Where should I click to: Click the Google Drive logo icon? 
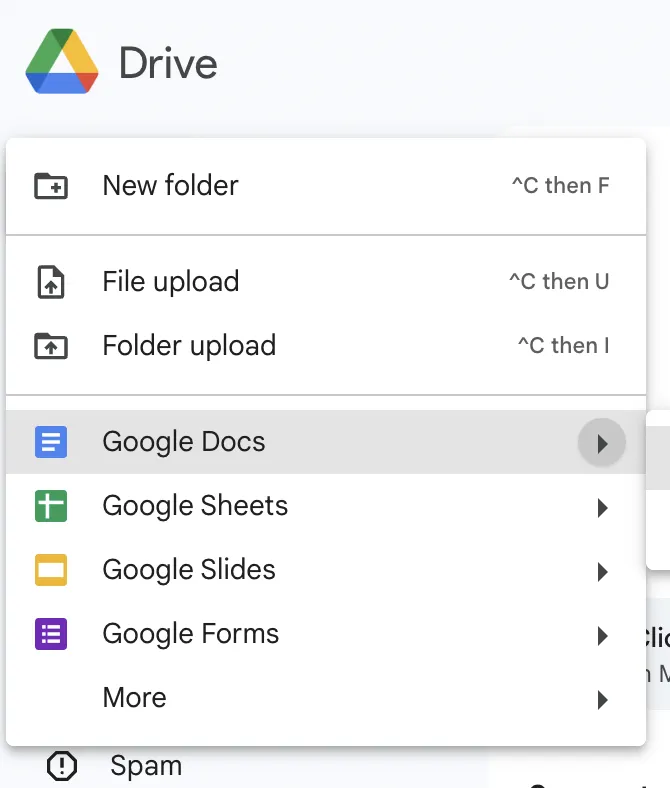coord(62,61)
